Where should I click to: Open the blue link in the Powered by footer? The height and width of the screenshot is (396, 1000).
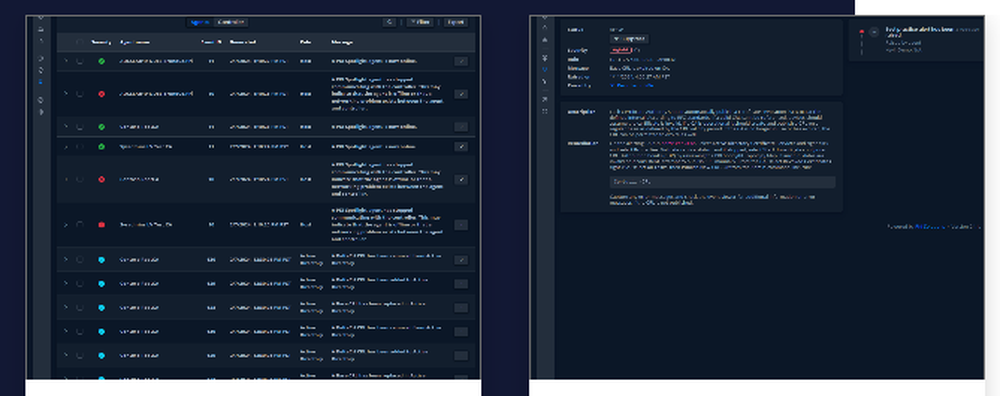[930, 226]
